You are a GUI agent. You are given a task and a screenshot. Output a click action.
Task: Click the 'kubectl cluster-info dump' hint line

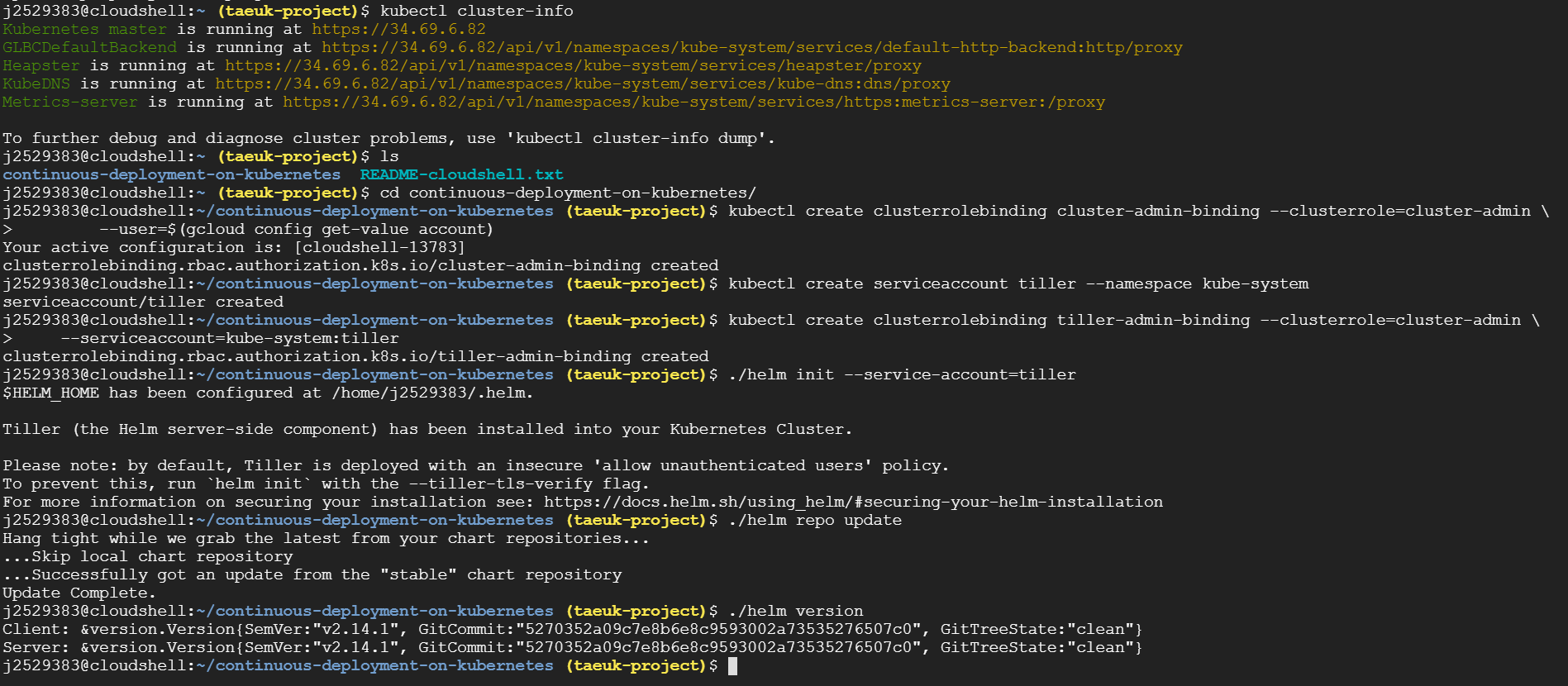tap(389, 138)
